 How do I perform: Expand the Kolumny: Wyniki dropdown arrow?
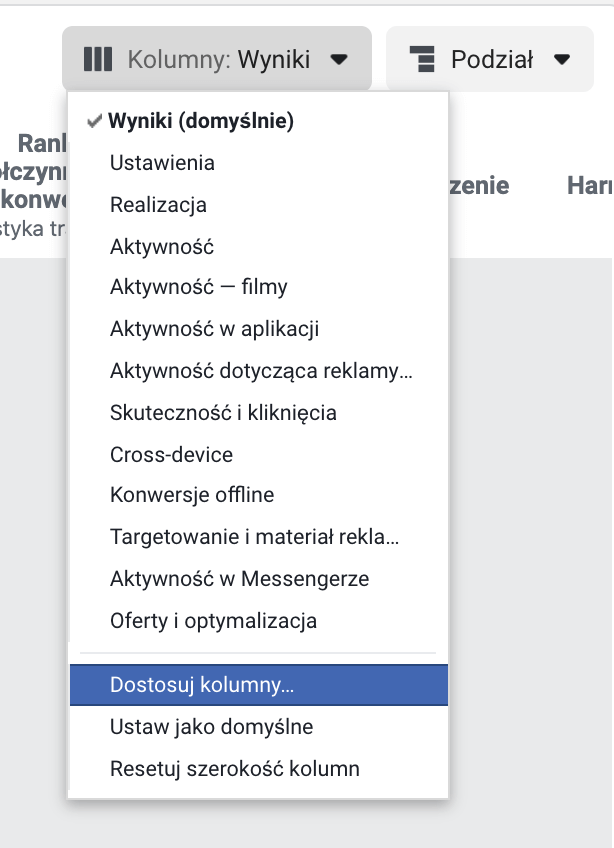pyautogui.click(x=339, y=59)
